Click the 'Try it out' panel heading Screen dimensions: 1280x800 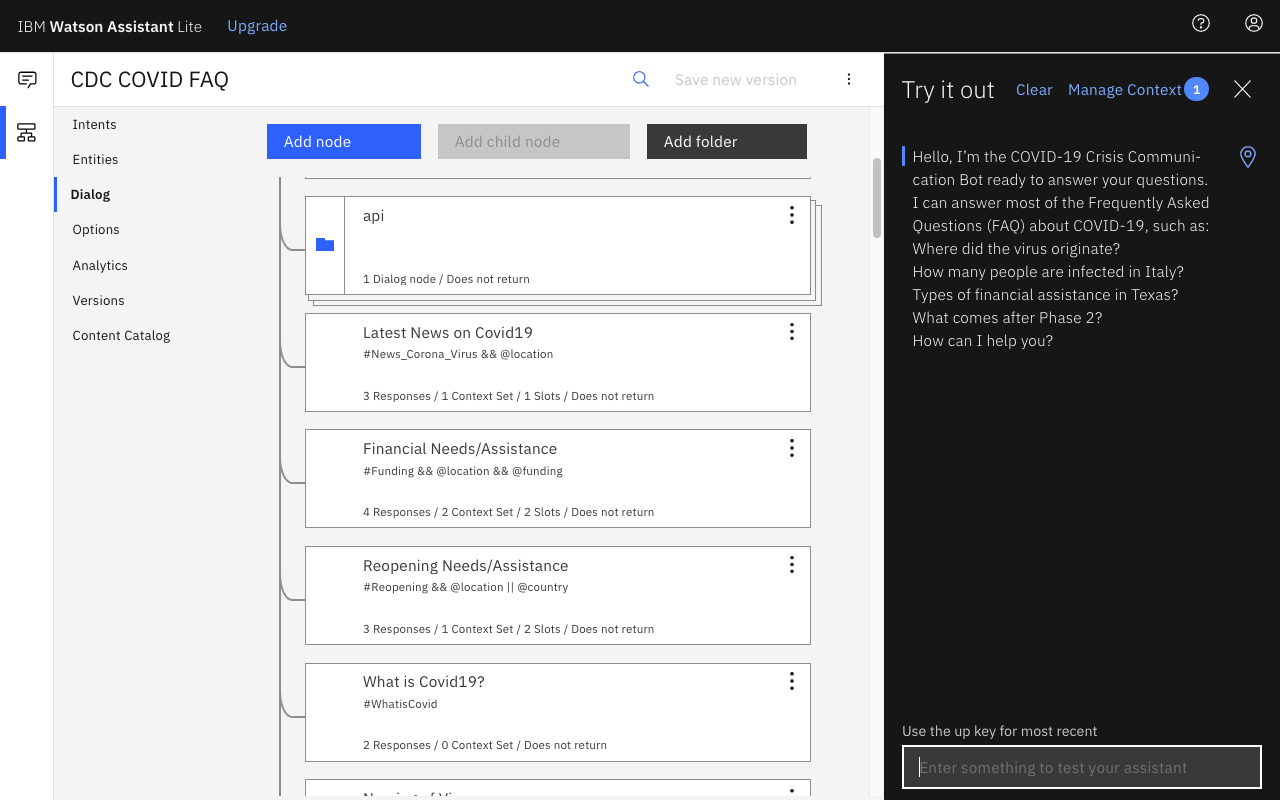click(x=948, y=90)
